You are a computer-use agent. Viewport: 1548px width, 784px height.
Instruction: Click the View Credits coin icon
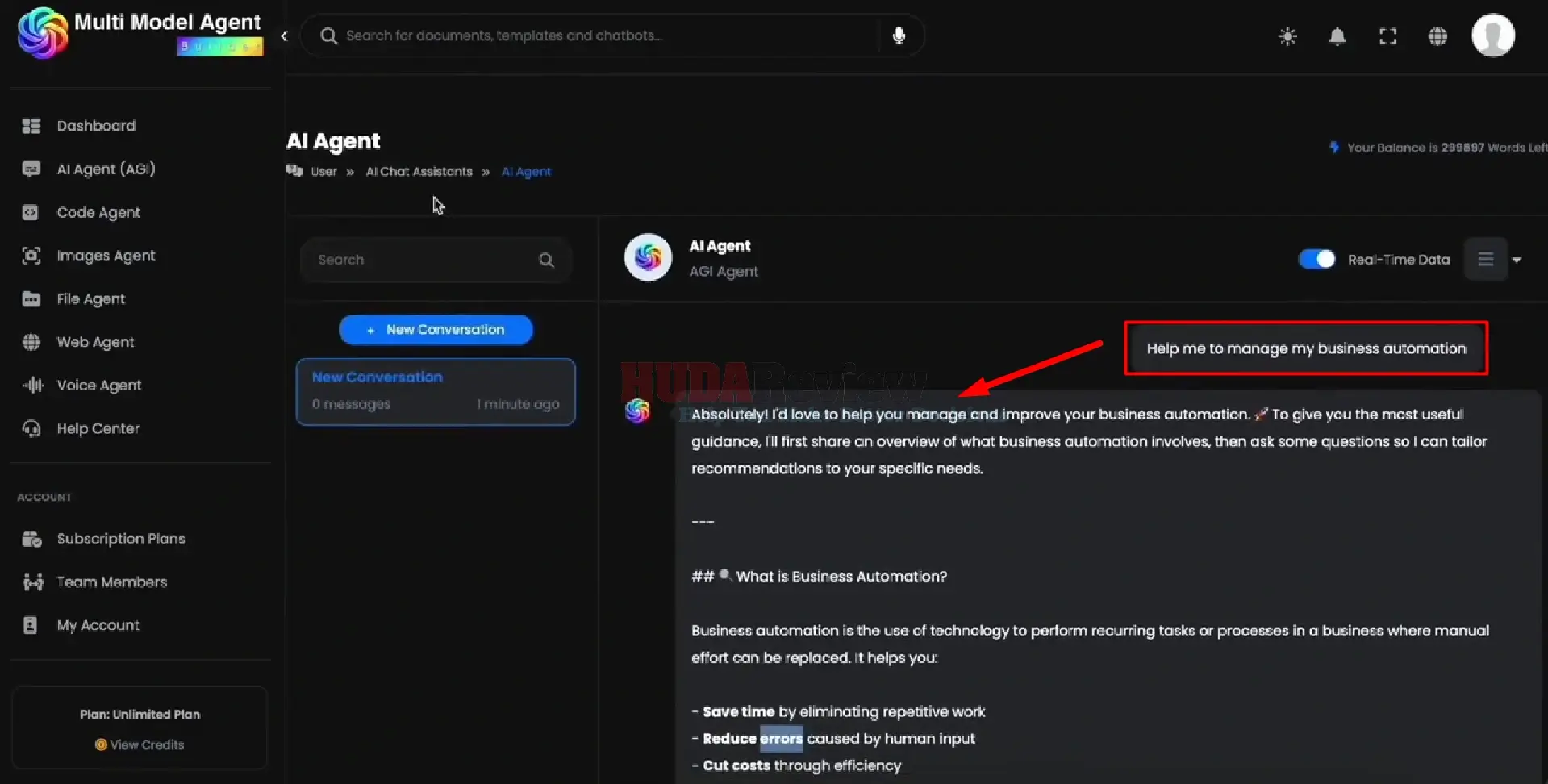[101, 744]
